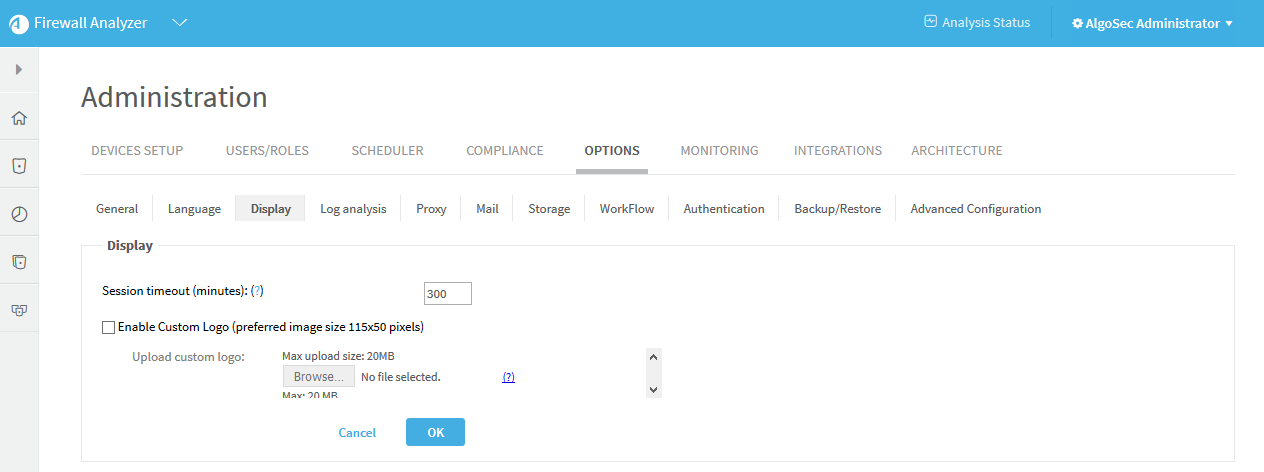
Task: Click the bottom monitors icon in sidebar
Action: coord(19,310)
